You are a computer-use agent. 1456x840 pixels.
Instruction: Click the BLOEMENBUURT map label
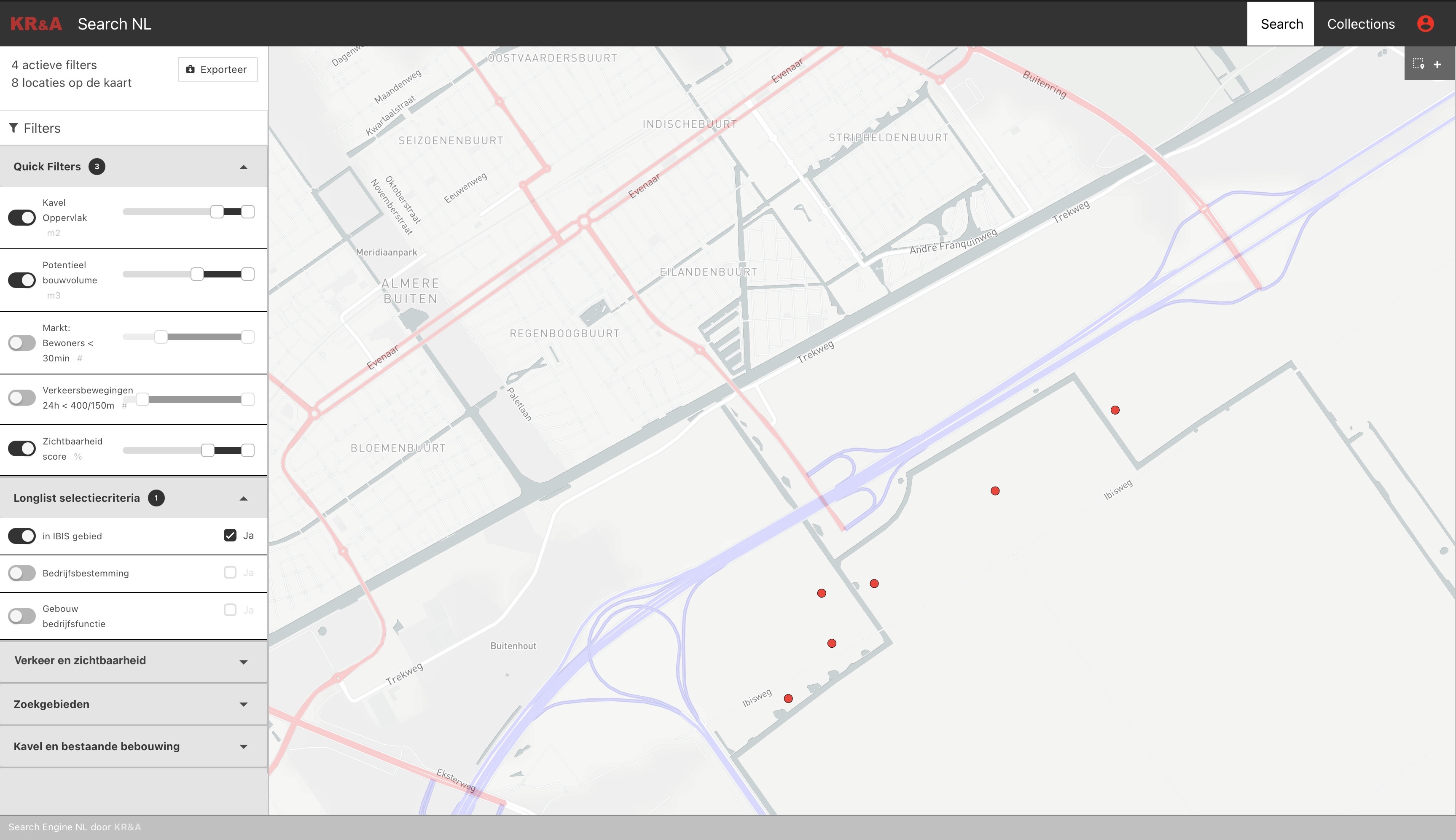click(398, 448)
